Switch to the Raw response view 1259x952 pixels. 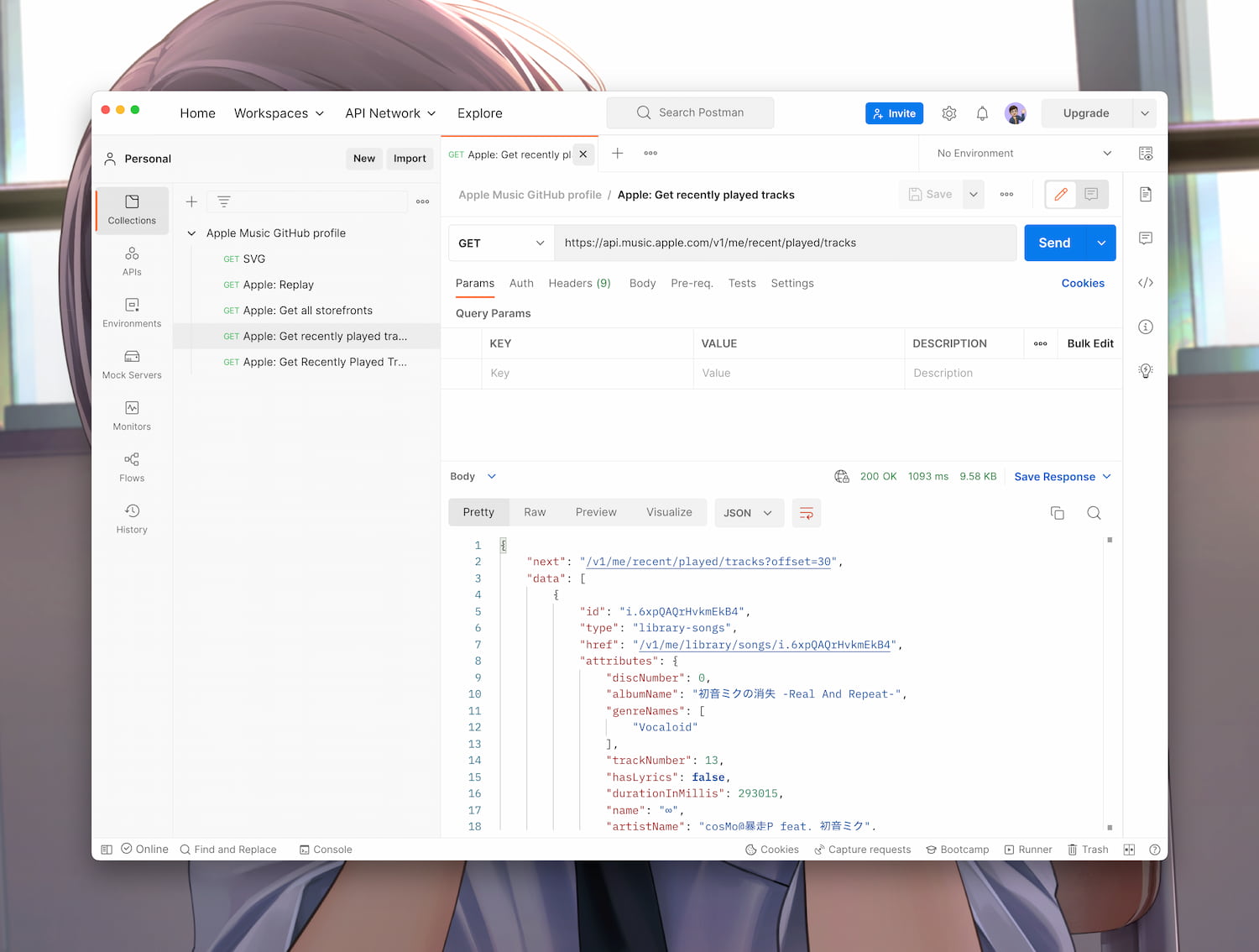pyautogui.click(x=535, y=513)
